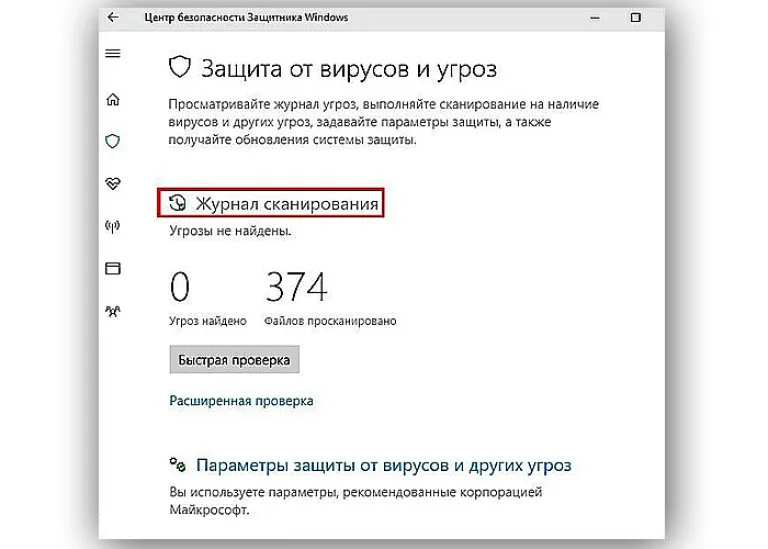The width and height of the screenshot is (768, 549).
Task: Minimize the Defender Security Center window
Action: coord(595,18)
